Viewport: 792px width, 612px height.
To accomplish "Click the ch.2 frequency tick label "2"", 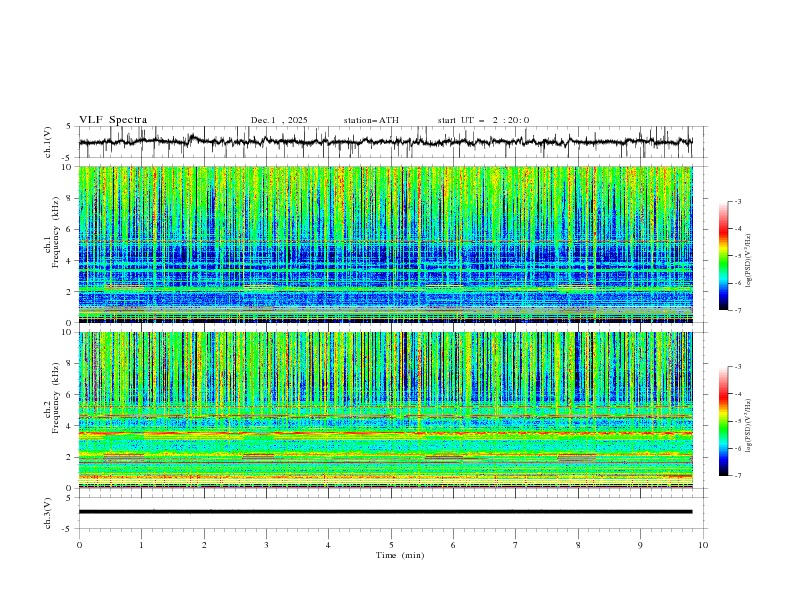I will coord(70,457).
